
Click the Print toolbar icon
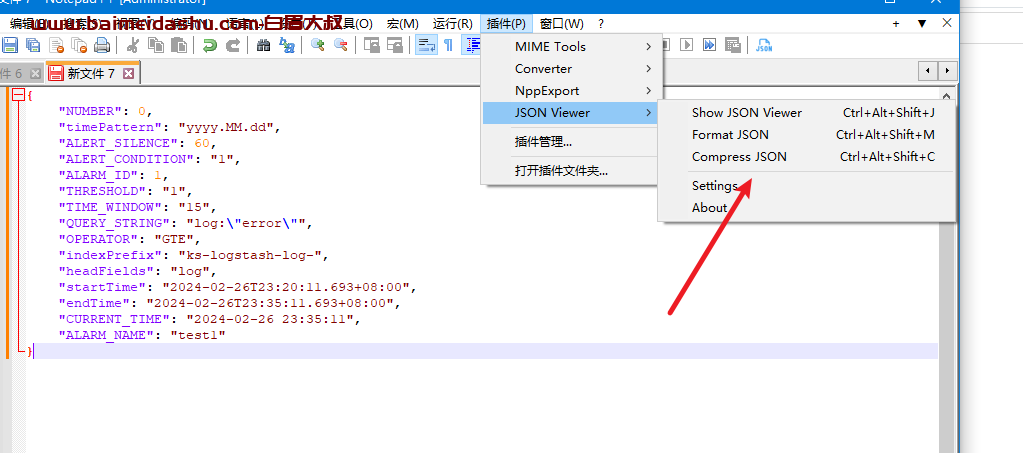tap(102, 45)
